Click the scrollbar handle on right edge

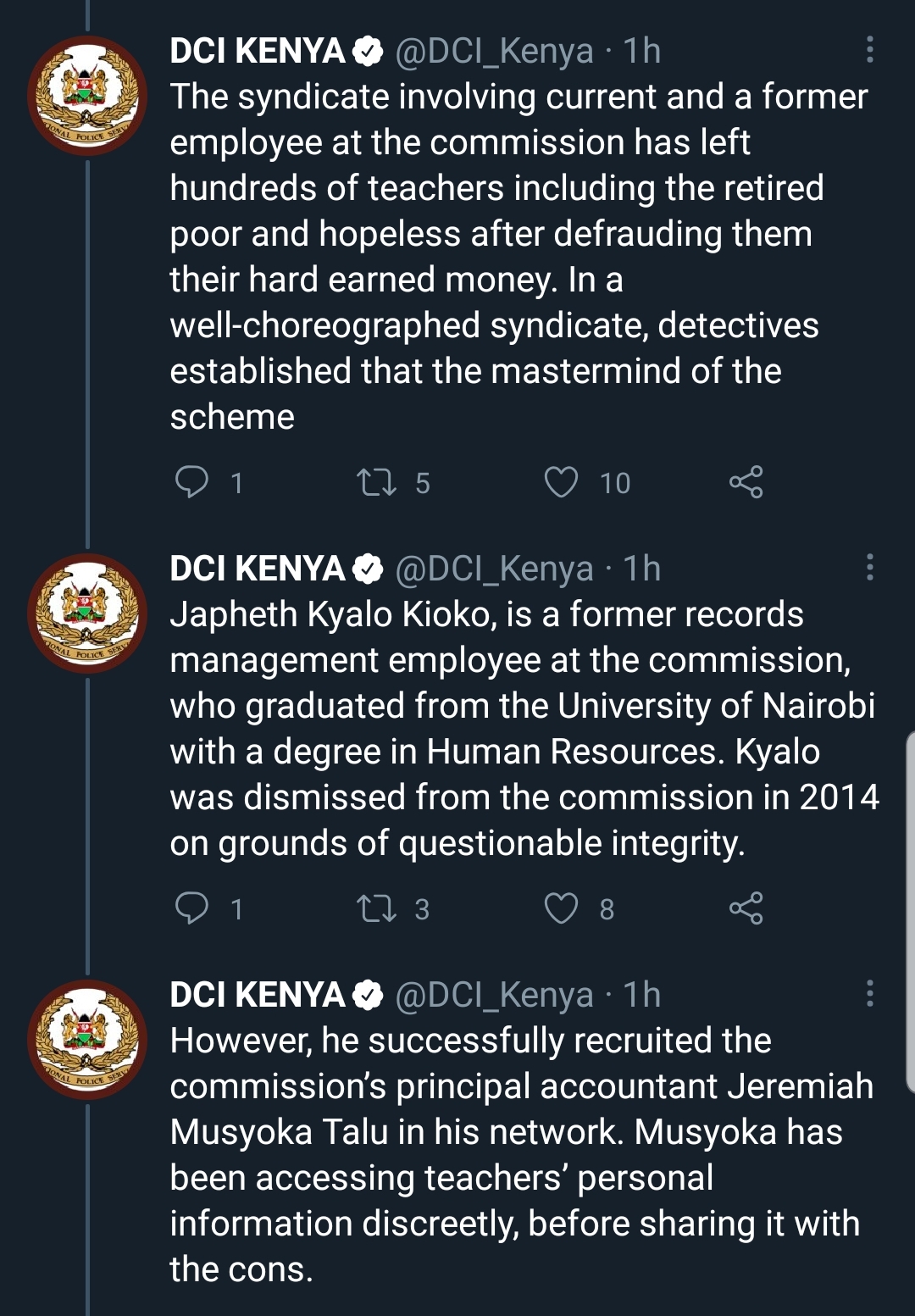[910, 911]
